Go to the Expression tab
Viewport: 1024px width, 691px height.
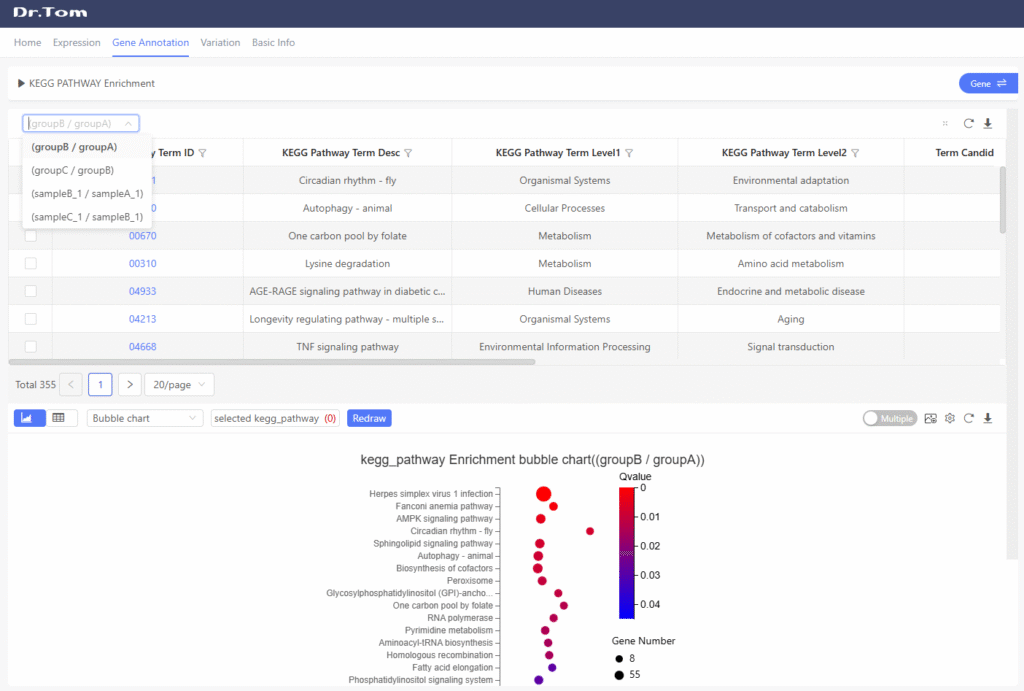tap(77, 43)
